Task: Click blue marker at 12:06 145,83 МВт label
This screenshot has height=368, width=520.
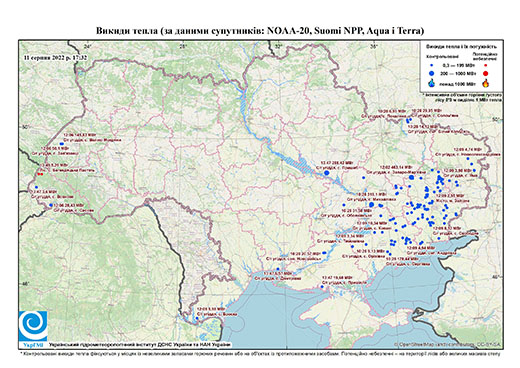Action: pos(61,144)
